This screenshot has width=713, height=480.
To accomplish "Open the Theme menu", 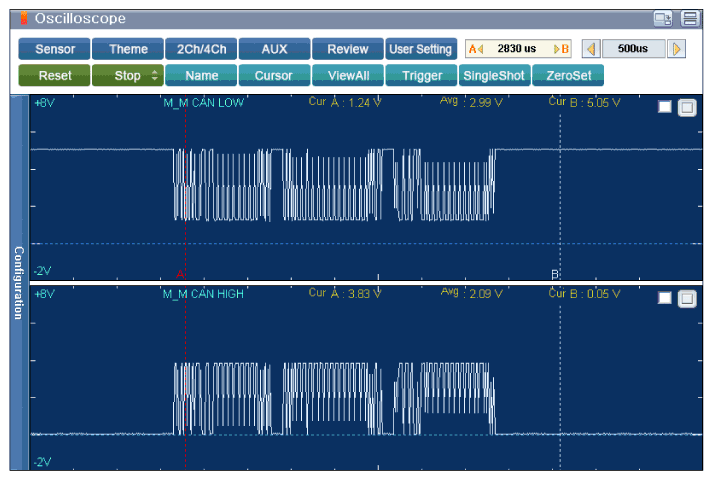I will [128, 49].
